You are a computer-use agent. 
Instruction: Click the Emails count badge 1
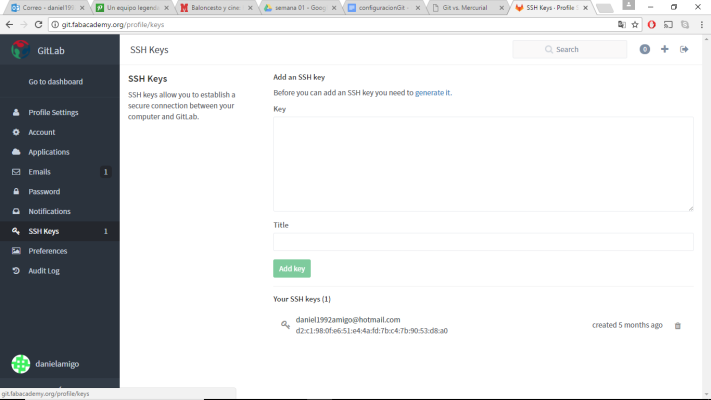(106, 172)
